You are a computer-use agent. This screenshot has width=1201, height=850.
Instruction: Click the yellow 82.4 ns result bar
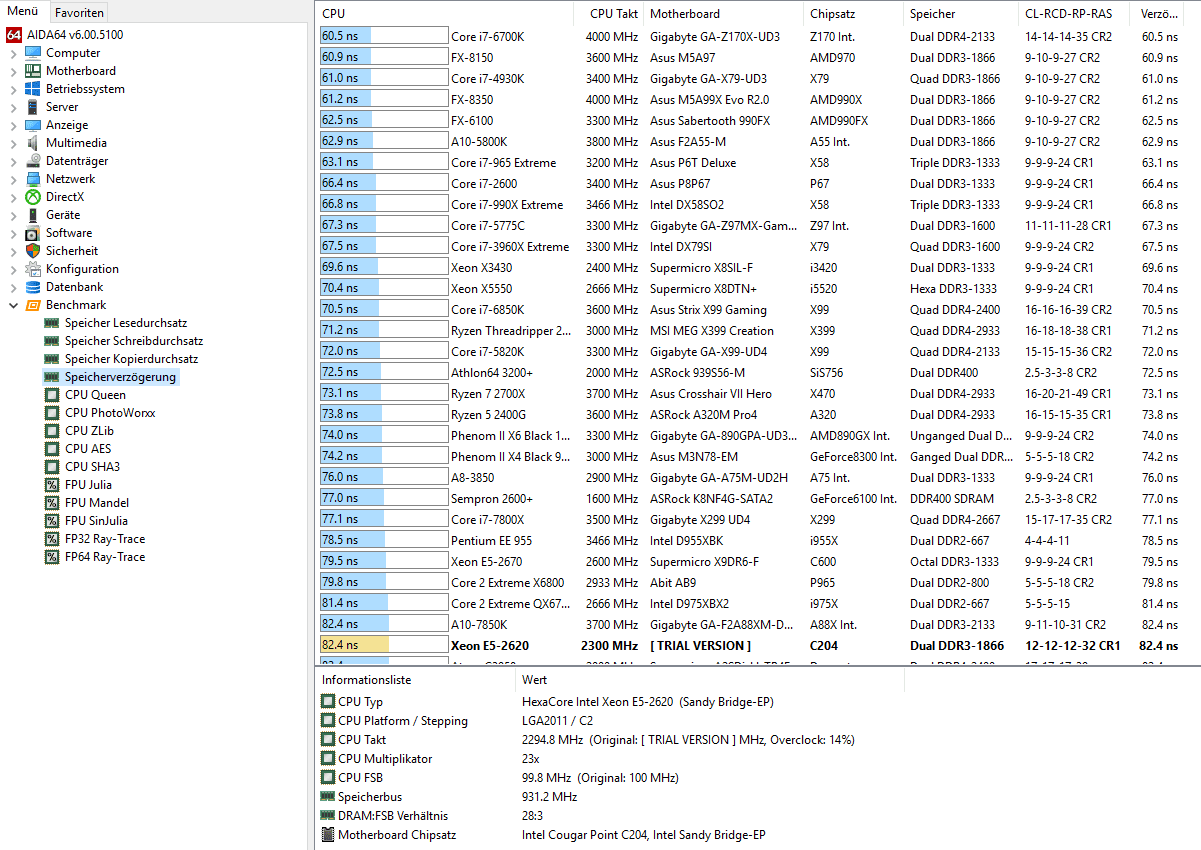tap(384, 645)
